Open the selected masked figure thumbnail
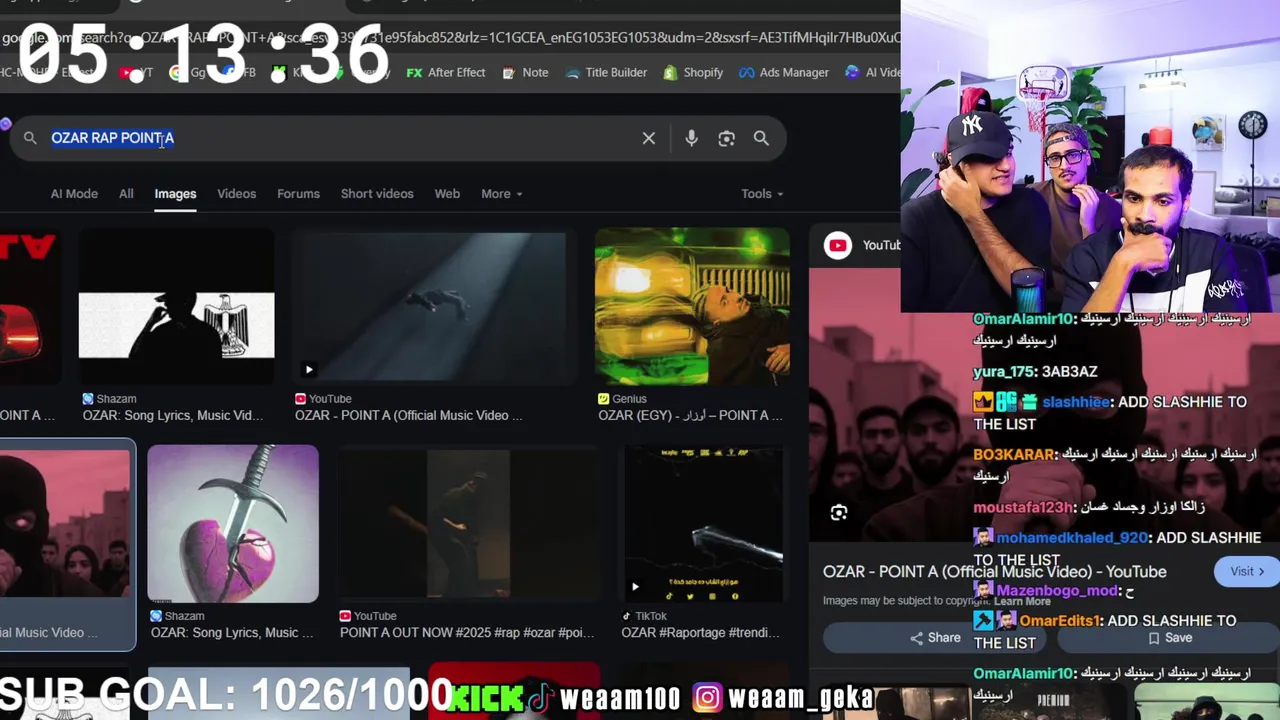The image size is (1280, 720). coord(64,524)
